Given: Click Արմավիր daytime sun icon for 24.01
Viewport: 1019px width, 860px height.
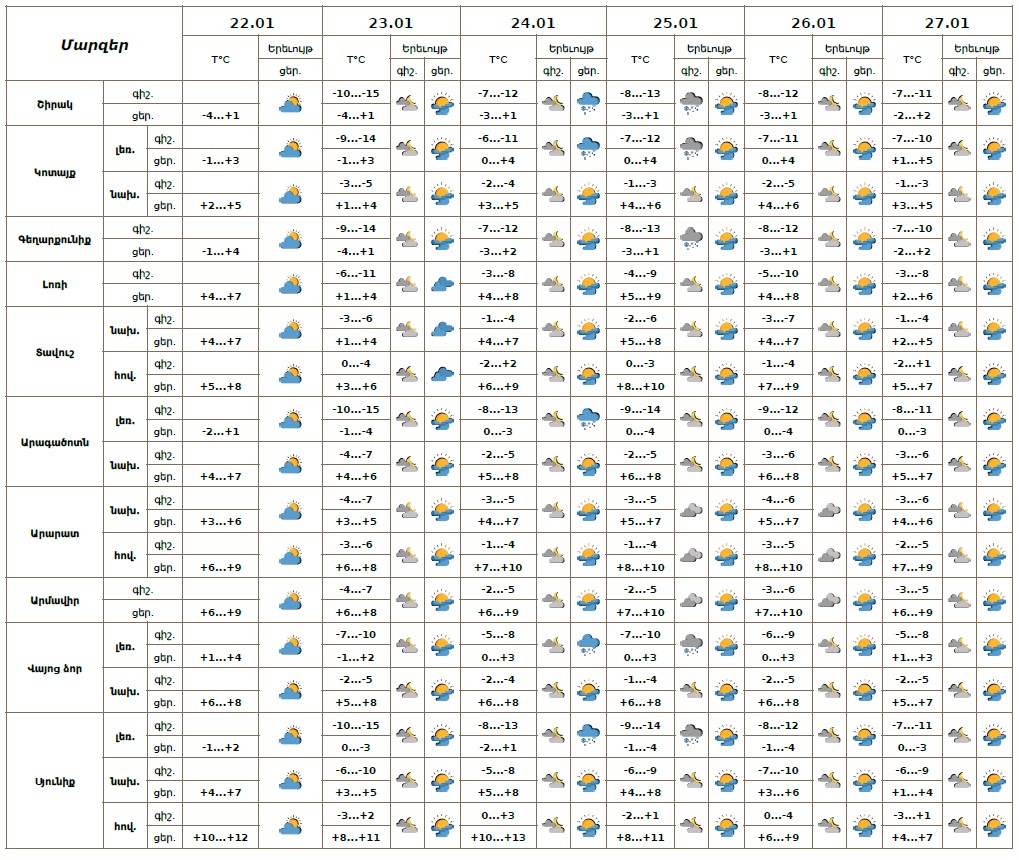Looking at the screenshot, I should pyautogui.click(x=588, y=601).
